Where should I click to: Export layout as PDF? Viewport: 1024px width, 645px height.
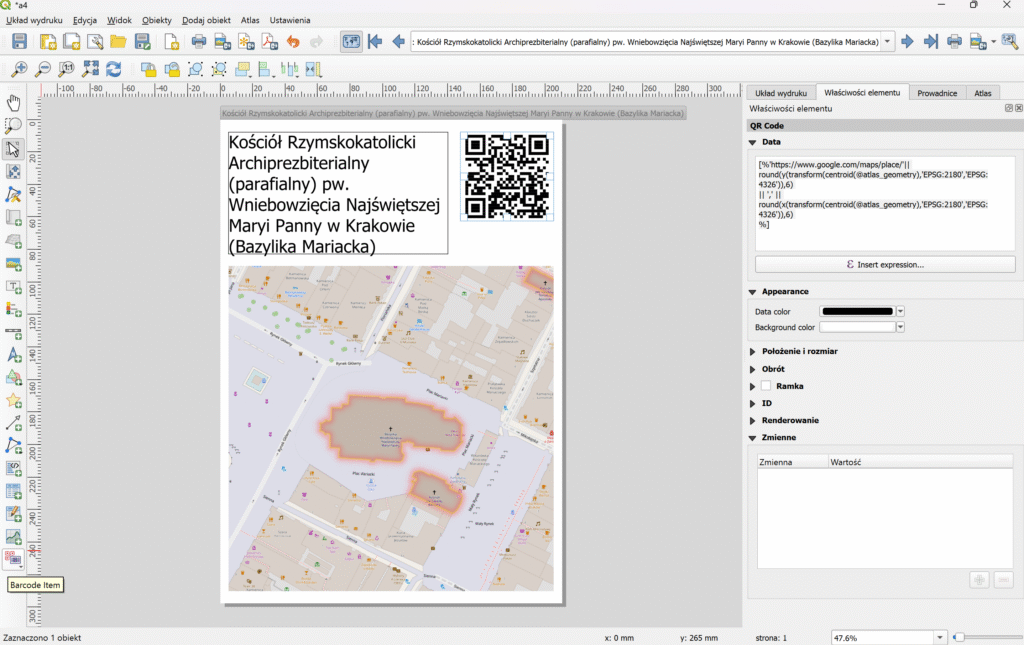click(270, 42)
